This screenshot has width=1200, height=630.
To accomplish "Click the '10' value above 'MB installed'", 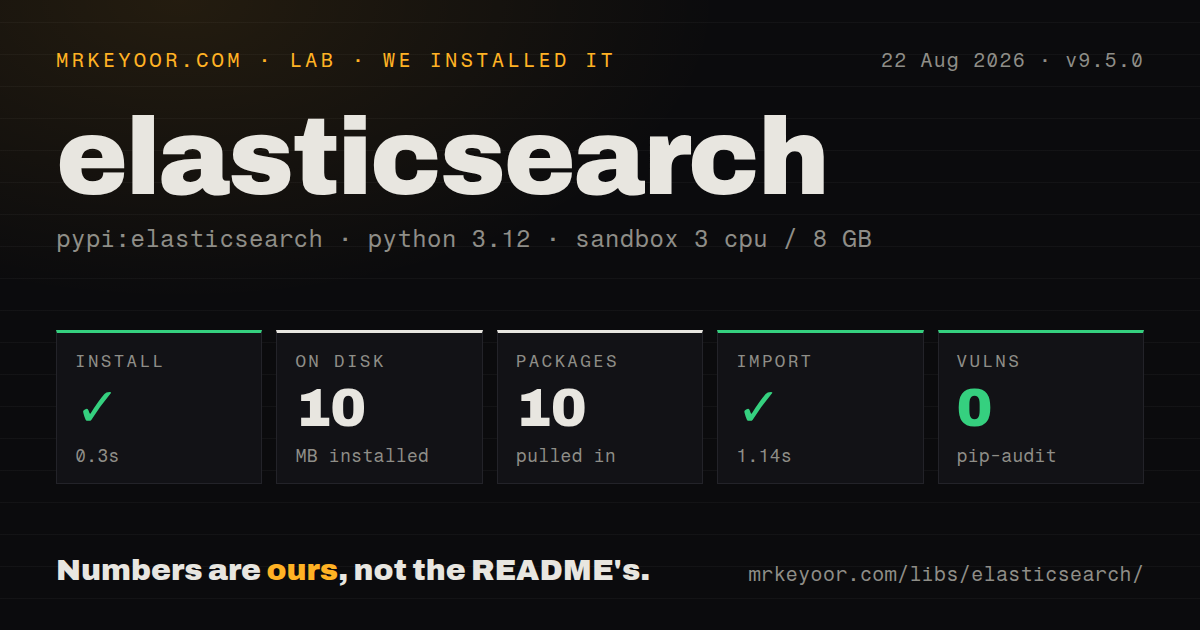I will click(x=332, y=408).
